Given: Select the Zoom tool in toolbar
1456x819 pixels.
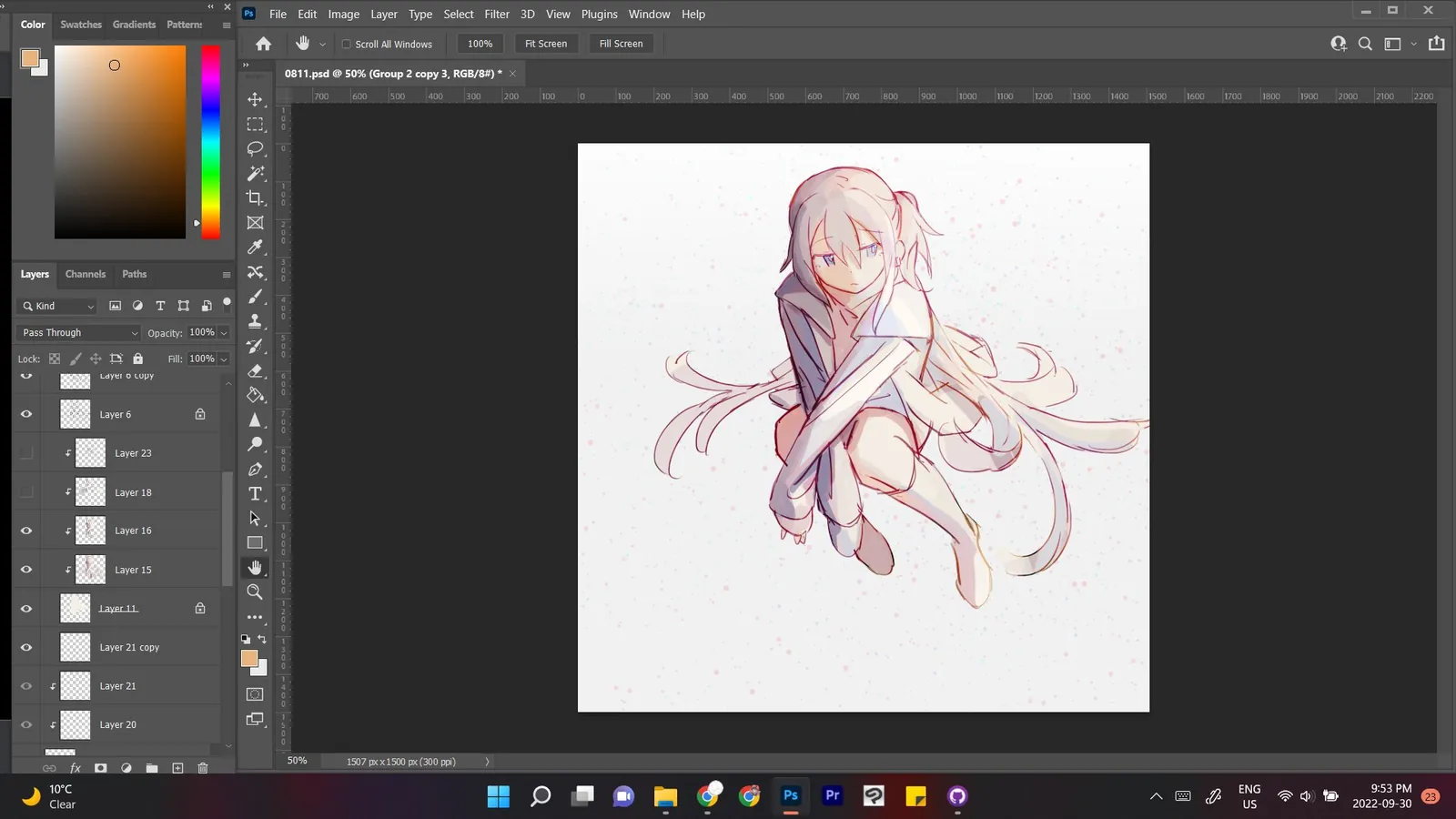Looking at the screenshot, I should [255, 591].
